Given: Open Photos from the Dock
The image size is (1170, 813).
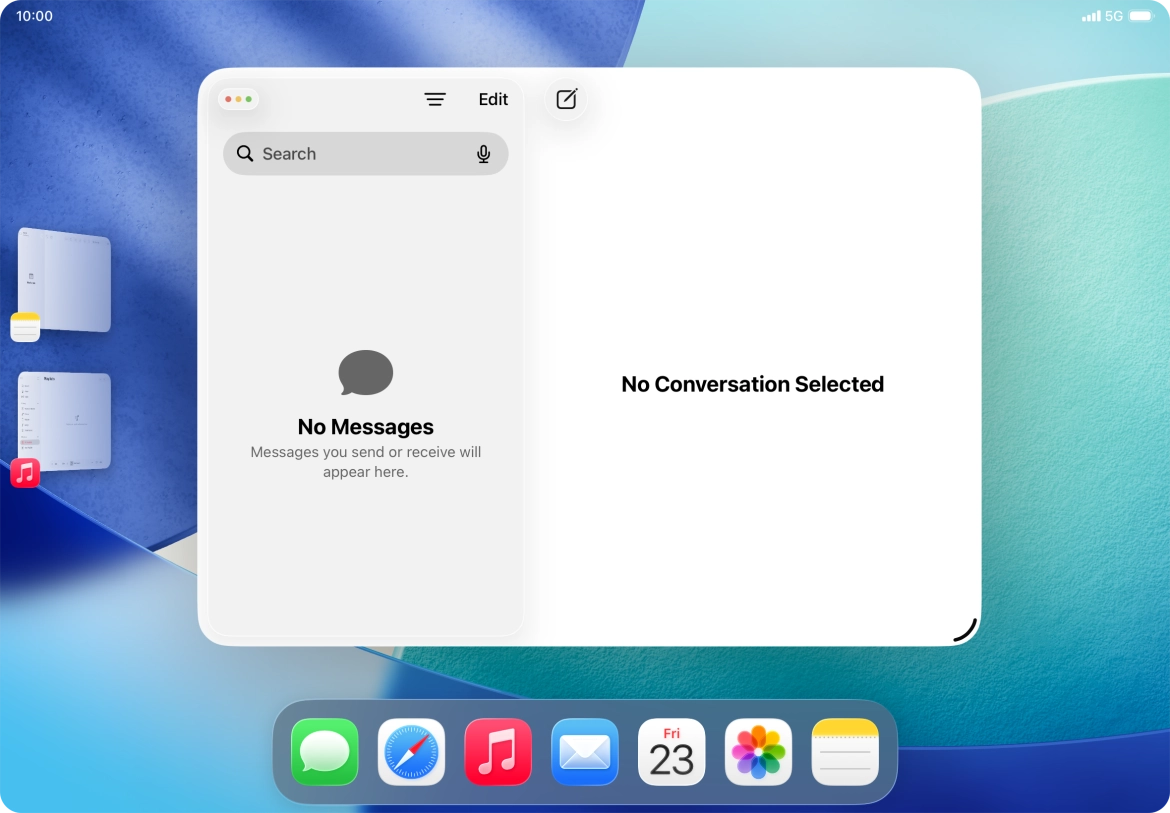Looking at the screenshot, I should (x=757, y=752).
